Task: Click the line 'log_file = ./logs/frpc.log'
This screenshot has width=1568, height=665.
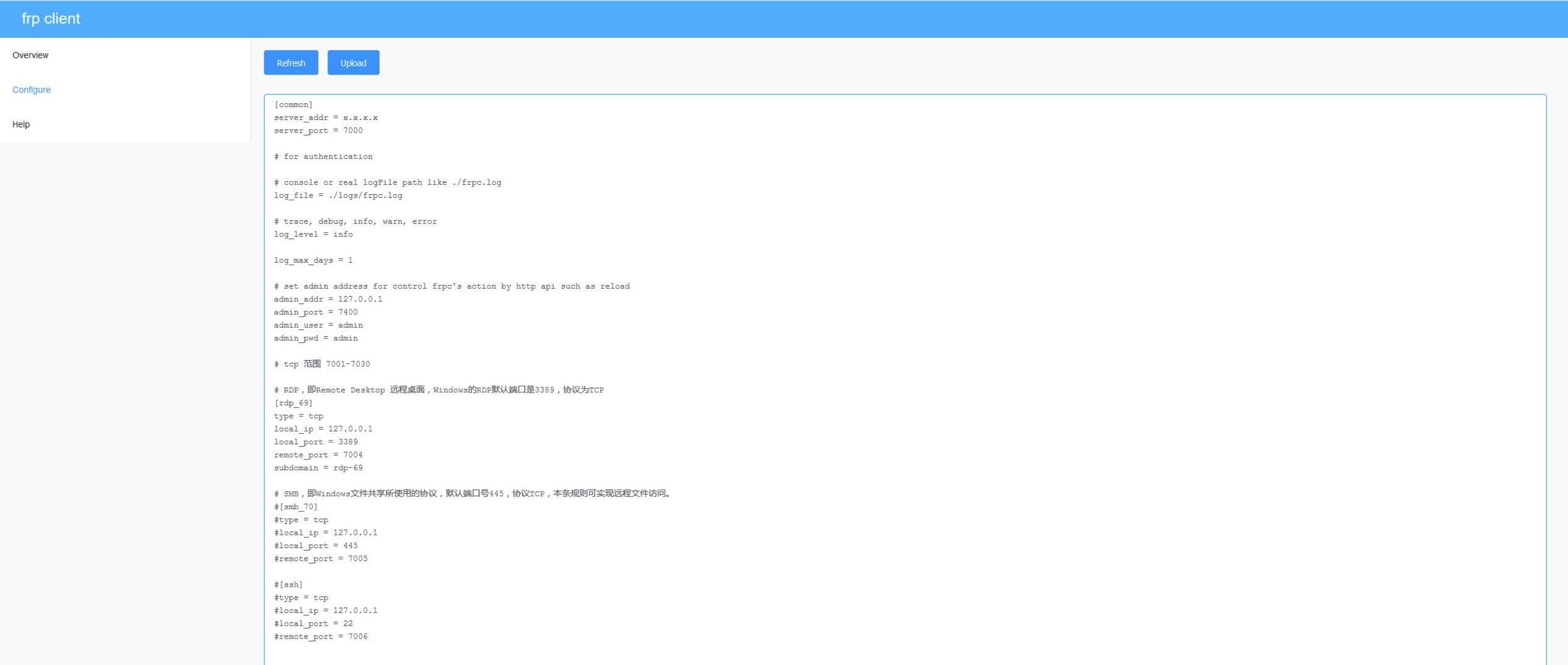Action: coord(338,195)
